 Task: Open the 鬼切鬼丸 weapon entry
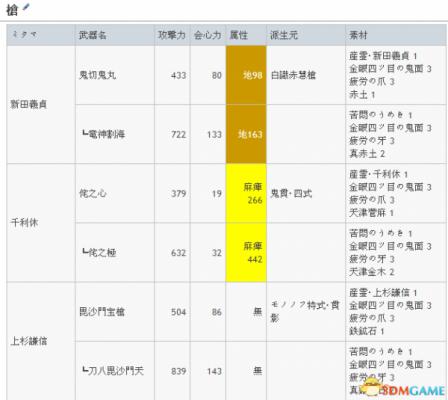(x=97, y=75)
